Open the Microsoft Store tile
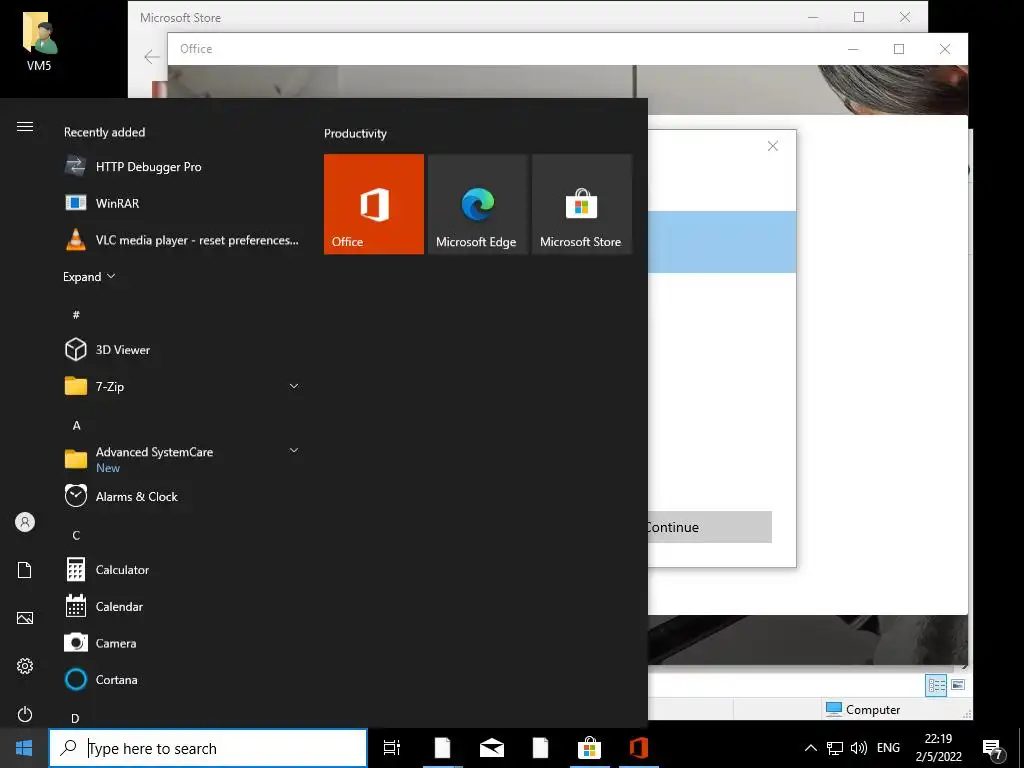The width and height of the screenshot is (1024, 768). (x=582, y=204)
